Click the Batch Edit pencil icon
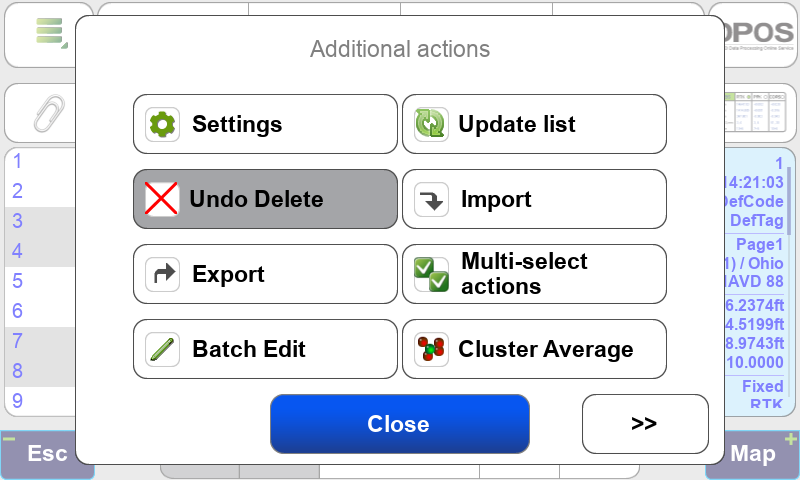This screenshot has width=800, height=480. click(x=162, y=349)
